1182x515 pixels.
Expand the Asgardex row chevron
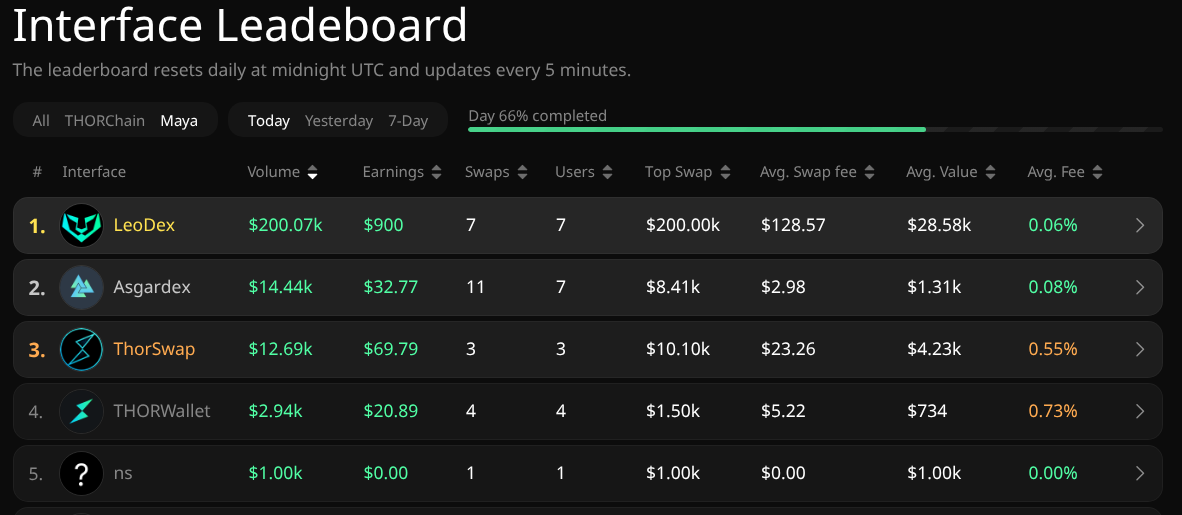pyautogui.click(x=1140, y=287)
